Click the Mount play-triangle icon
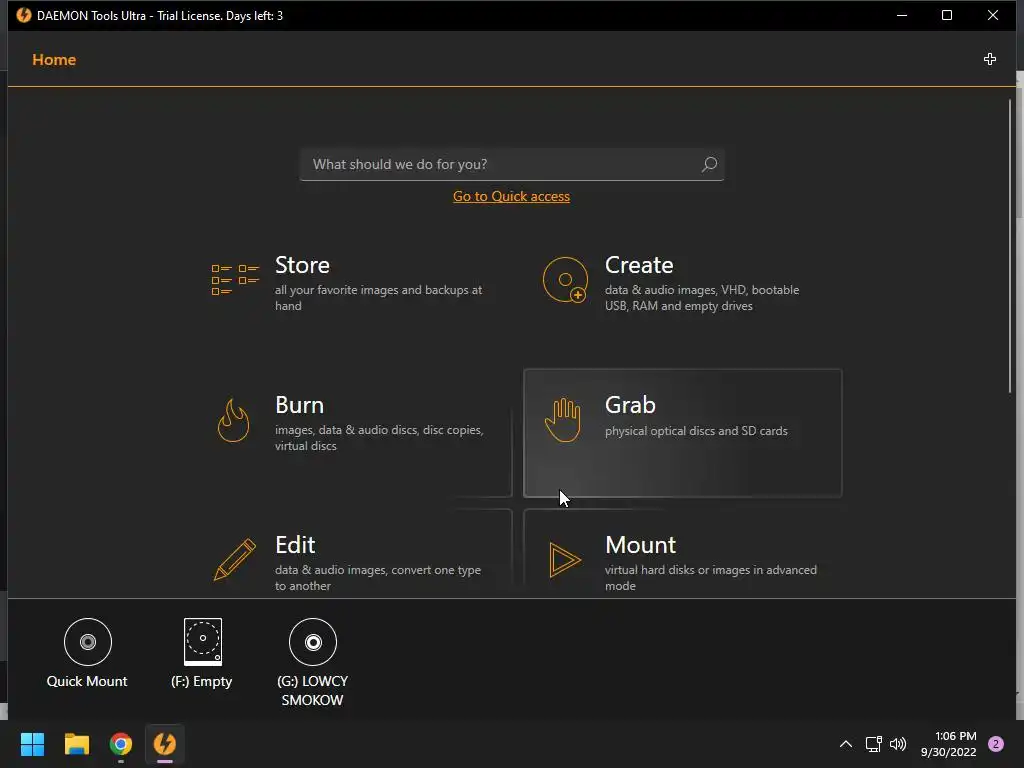1024x768 pixels. coord(565,560)
